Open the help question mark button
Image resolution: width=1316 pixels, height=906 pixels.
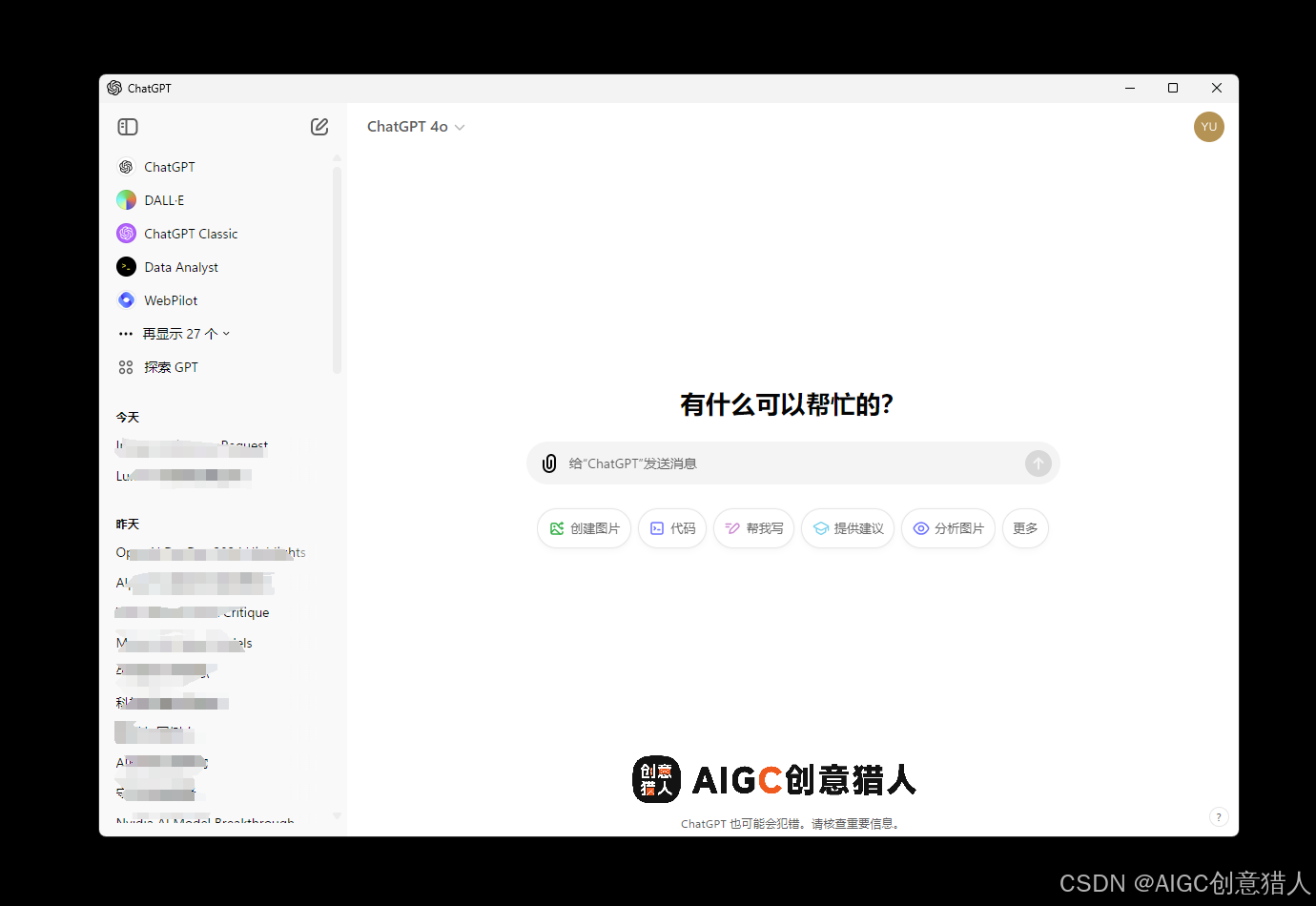pos(1218,817)
